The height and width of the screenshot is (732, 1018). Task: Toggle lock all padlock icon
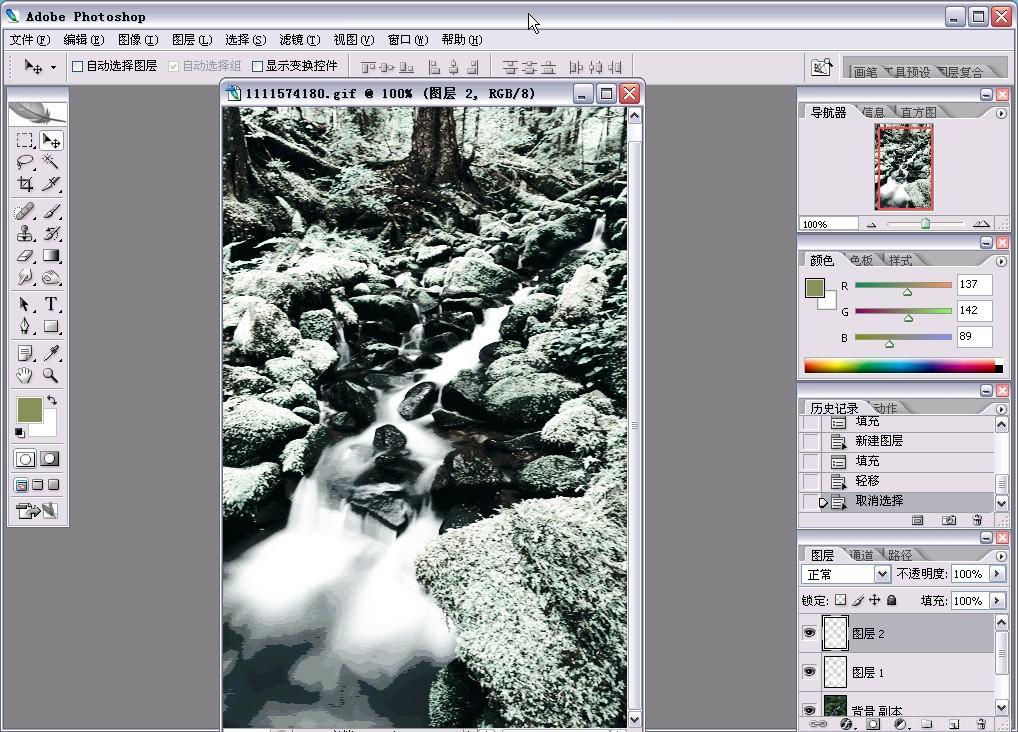coord(892,600)
